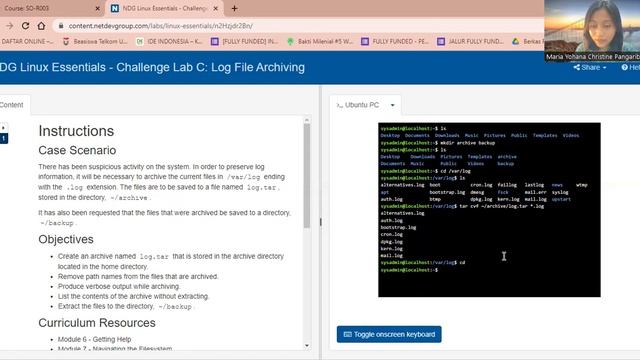Click inside the Ubuntu terminal window
This screenshot has height=360, width=640.
coord(489,209)
